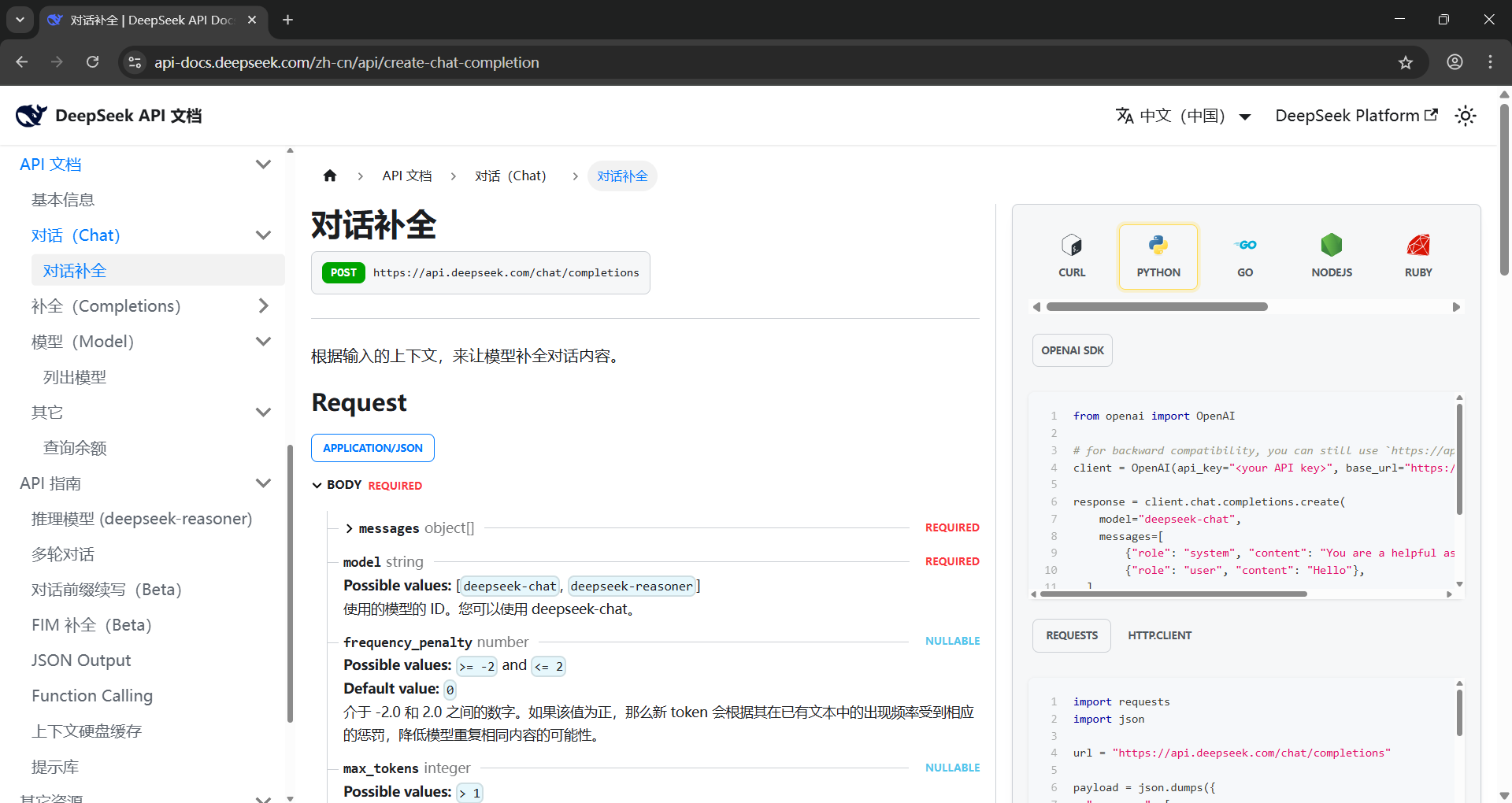This screenshot has width=1512, height=803.
Task: Open the language dropdown 中文 (中国)
Action: [1183, 116]
